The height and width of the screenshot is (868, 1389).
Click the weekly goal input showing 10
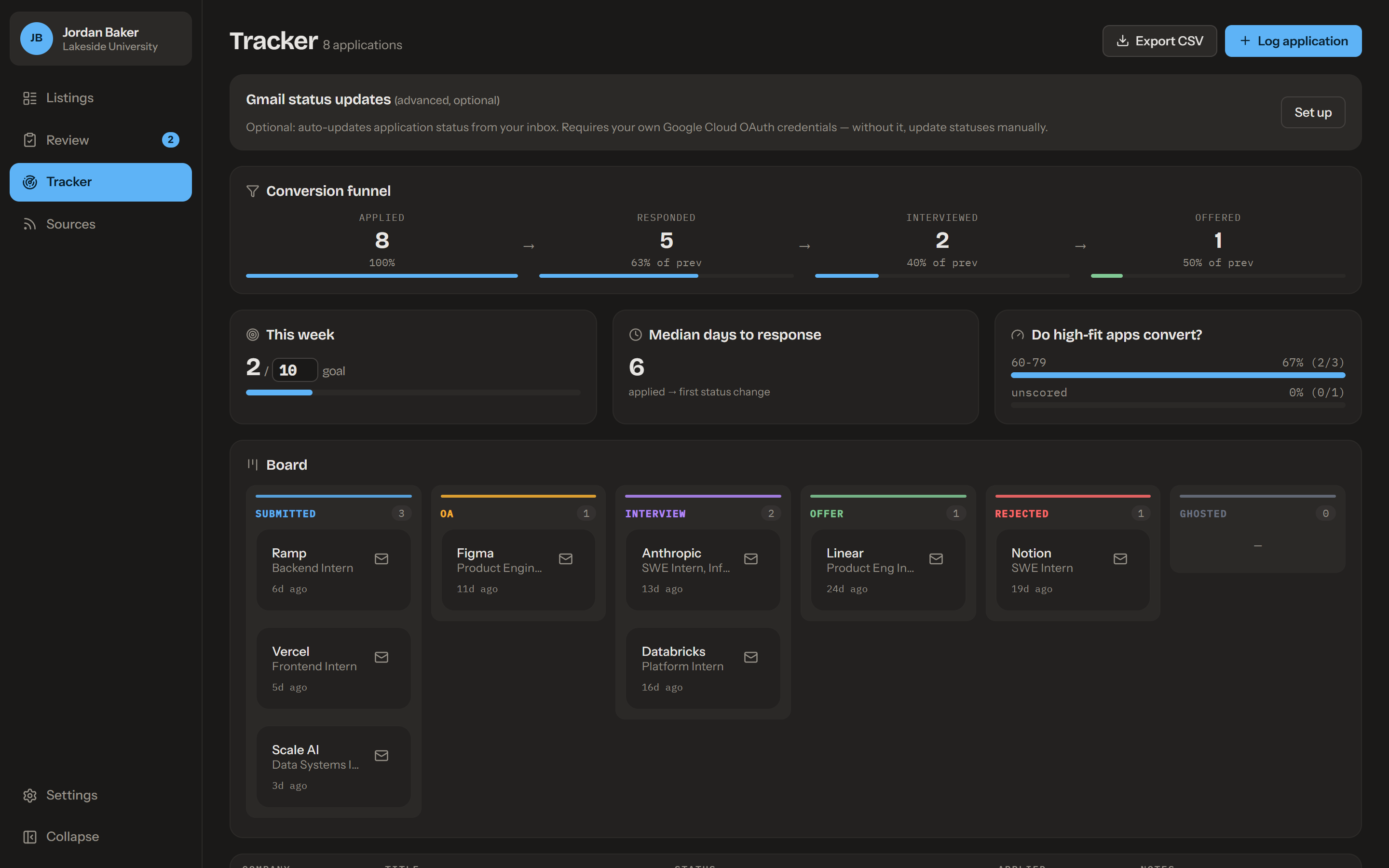(295, 370)
